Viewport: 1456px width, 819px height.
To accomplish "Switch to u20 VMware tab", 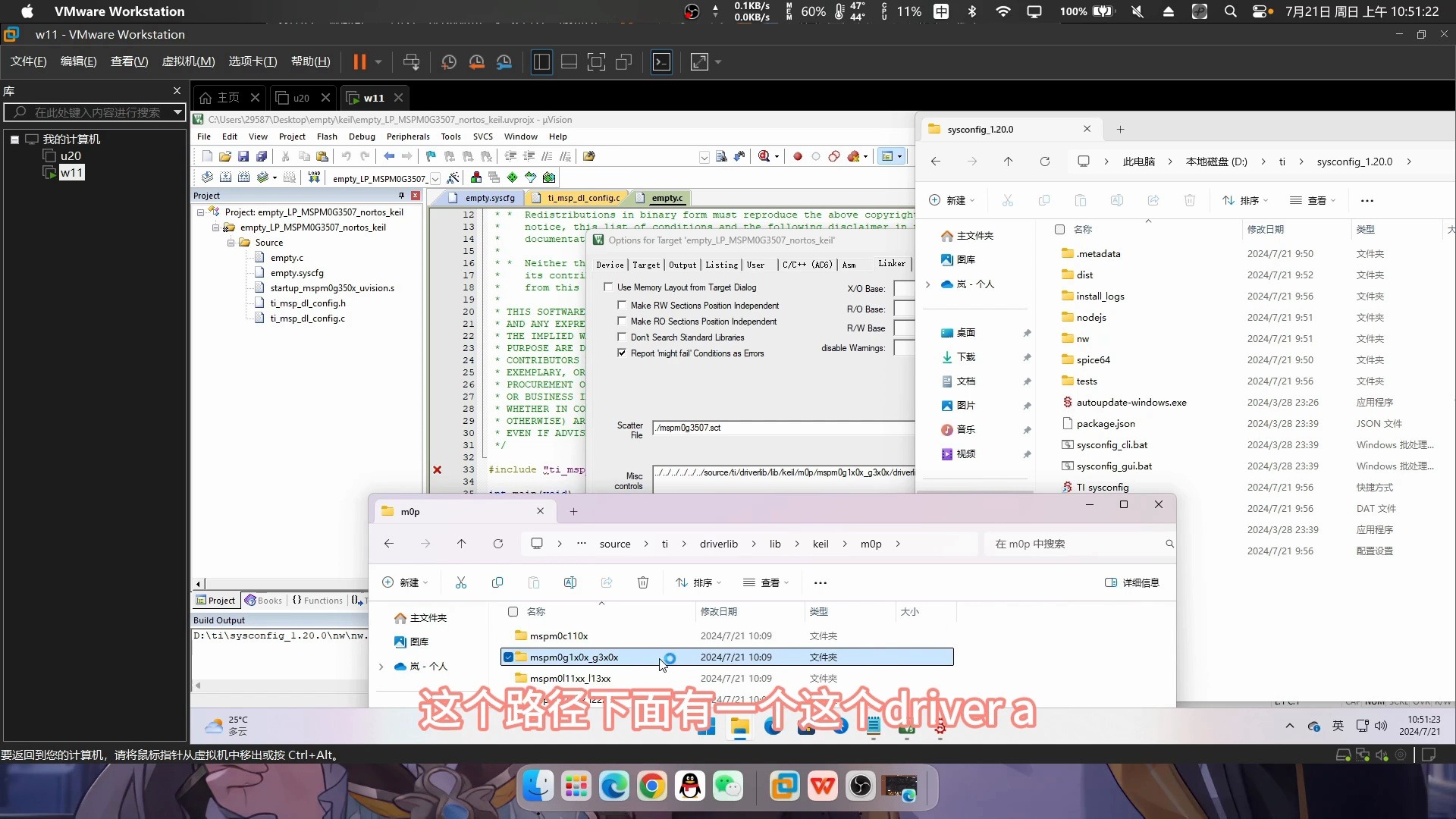I will coord(301,98).
